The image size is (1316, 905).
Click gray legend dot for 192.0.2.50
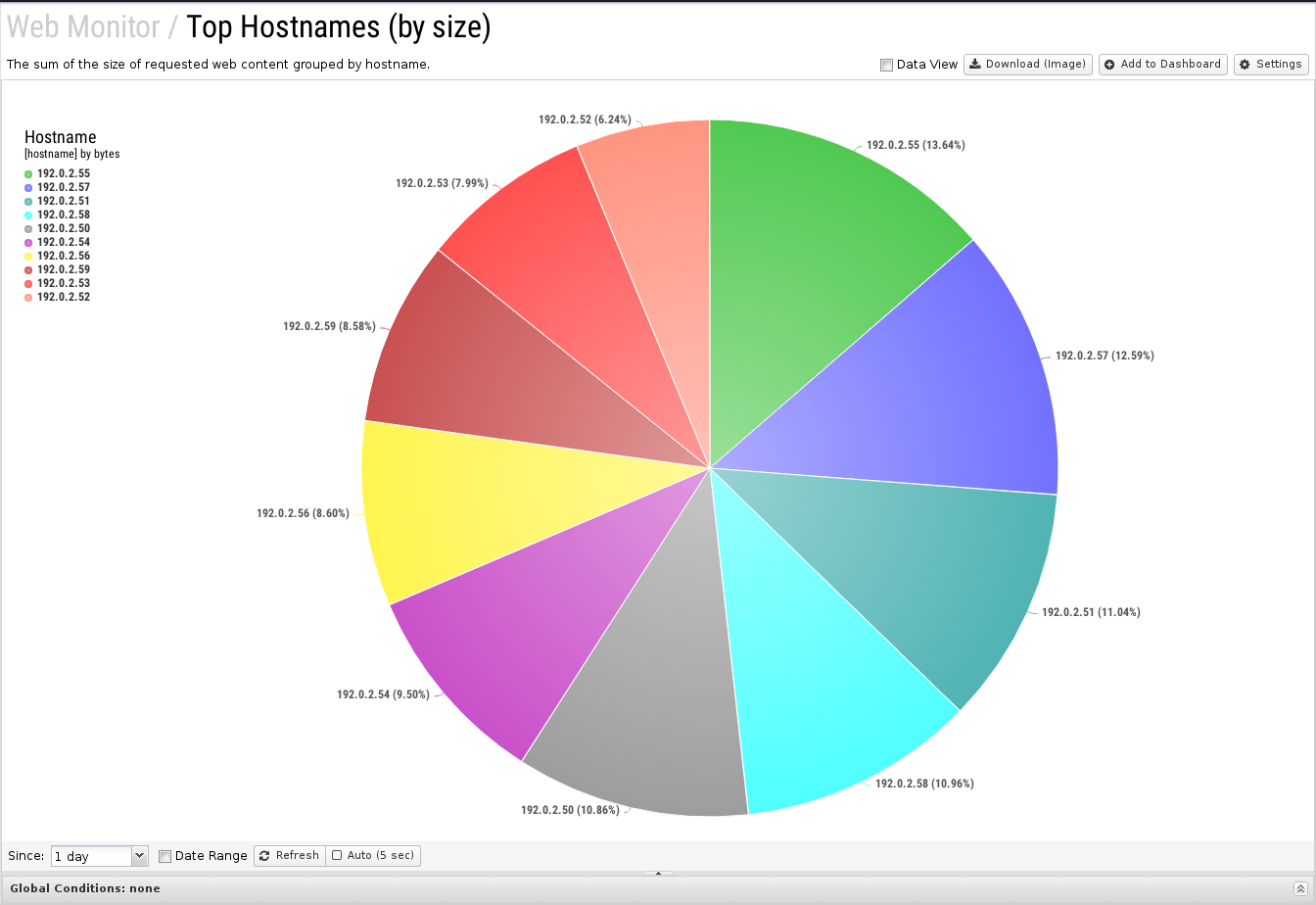[28, 228]
